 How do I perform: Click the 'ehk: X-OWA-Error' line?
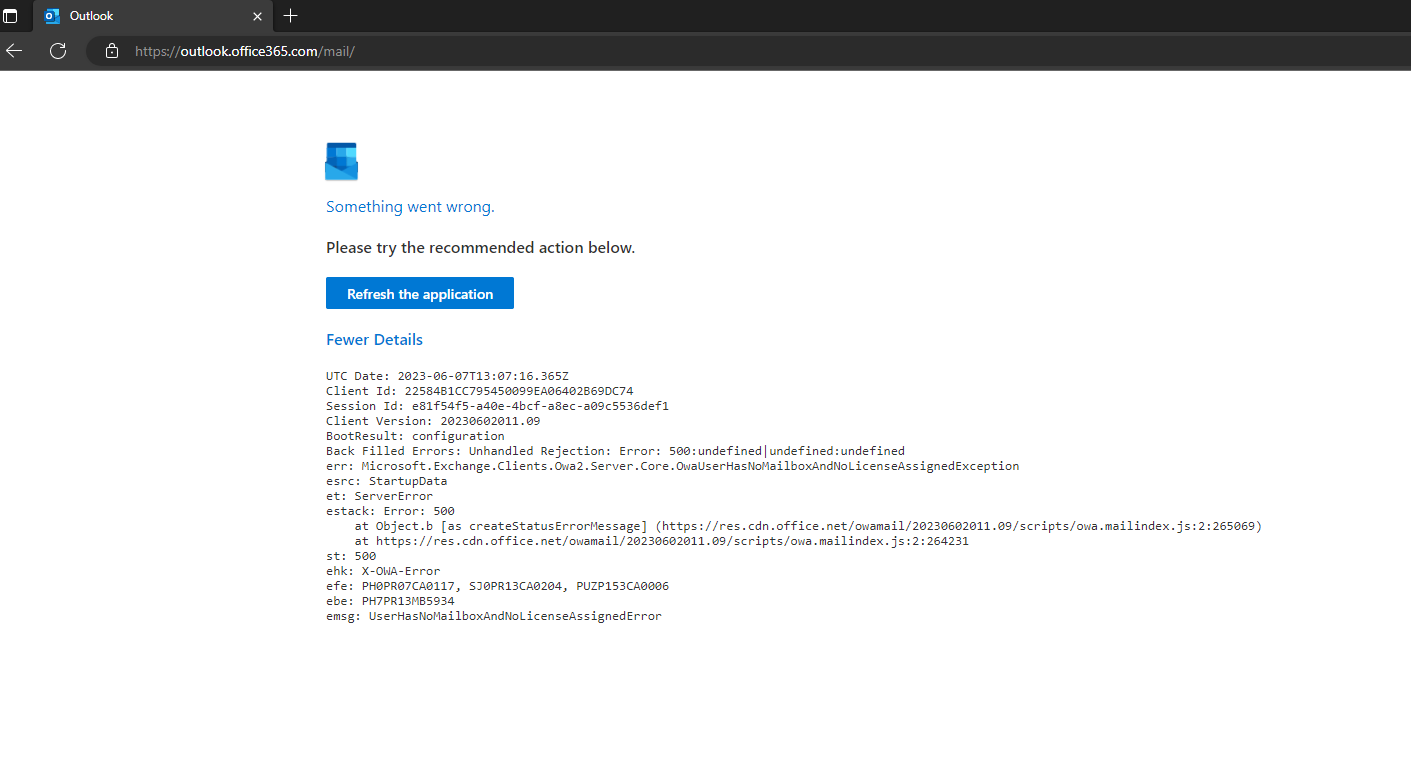(383, 571)
